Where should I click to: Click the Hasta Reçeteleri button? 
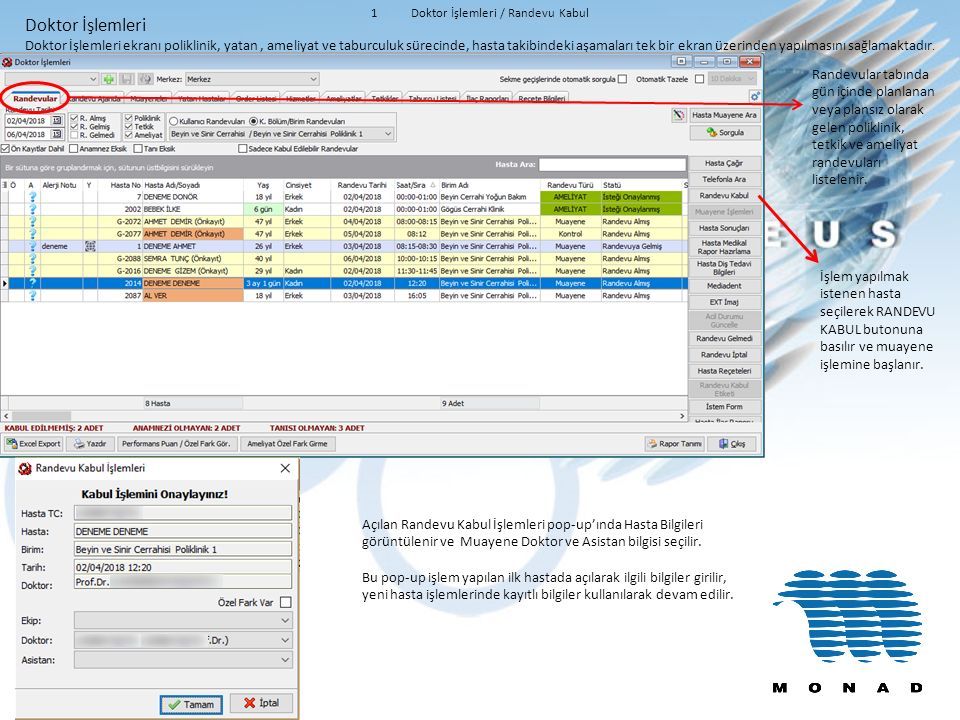point(724,371)
